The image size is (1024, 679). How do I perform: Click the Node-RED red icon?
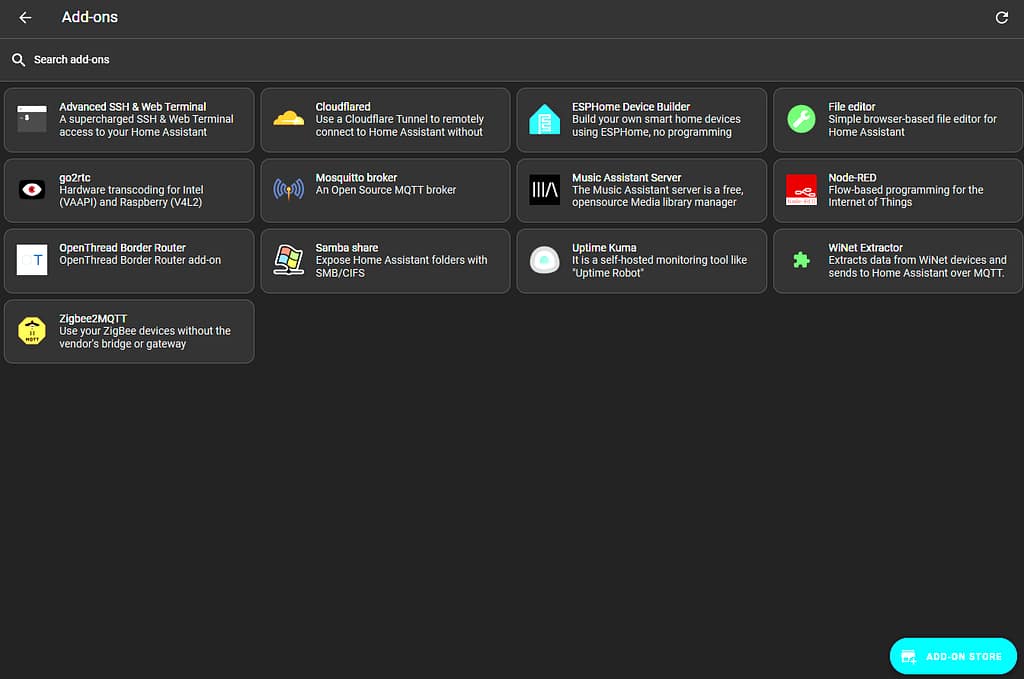tap(801, 189)
